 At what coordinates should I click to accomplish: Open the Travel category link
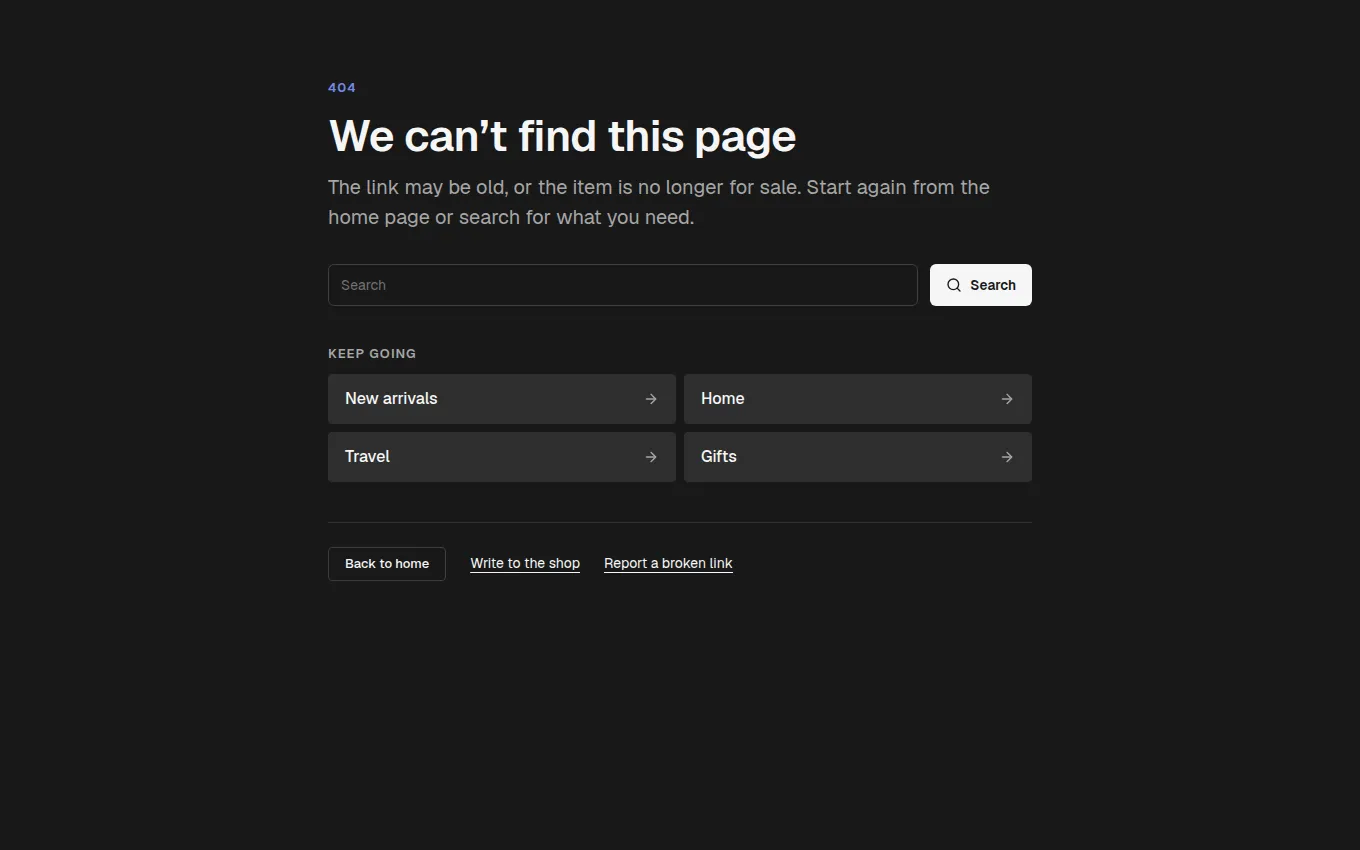pos(502,457)
